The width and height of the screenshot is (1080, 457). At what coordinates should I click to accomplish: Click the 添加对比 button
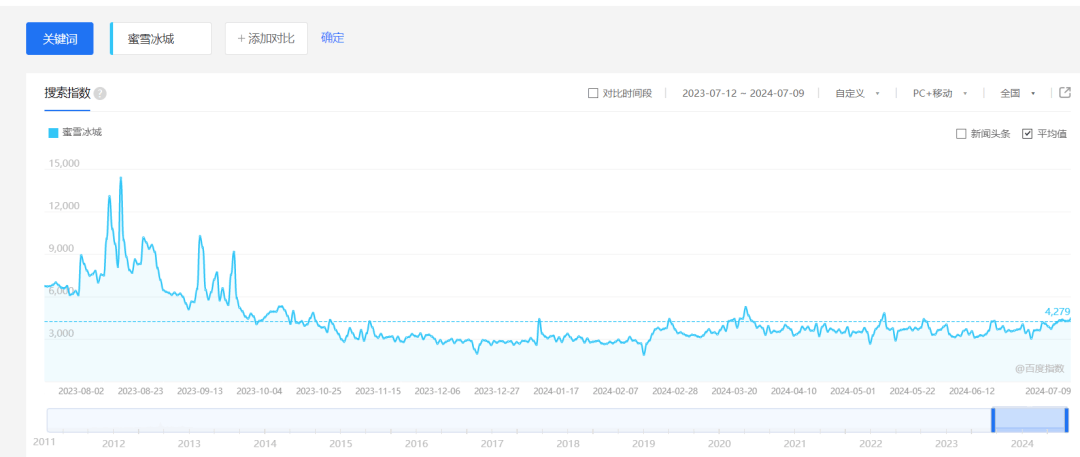(x=266, y=38)
